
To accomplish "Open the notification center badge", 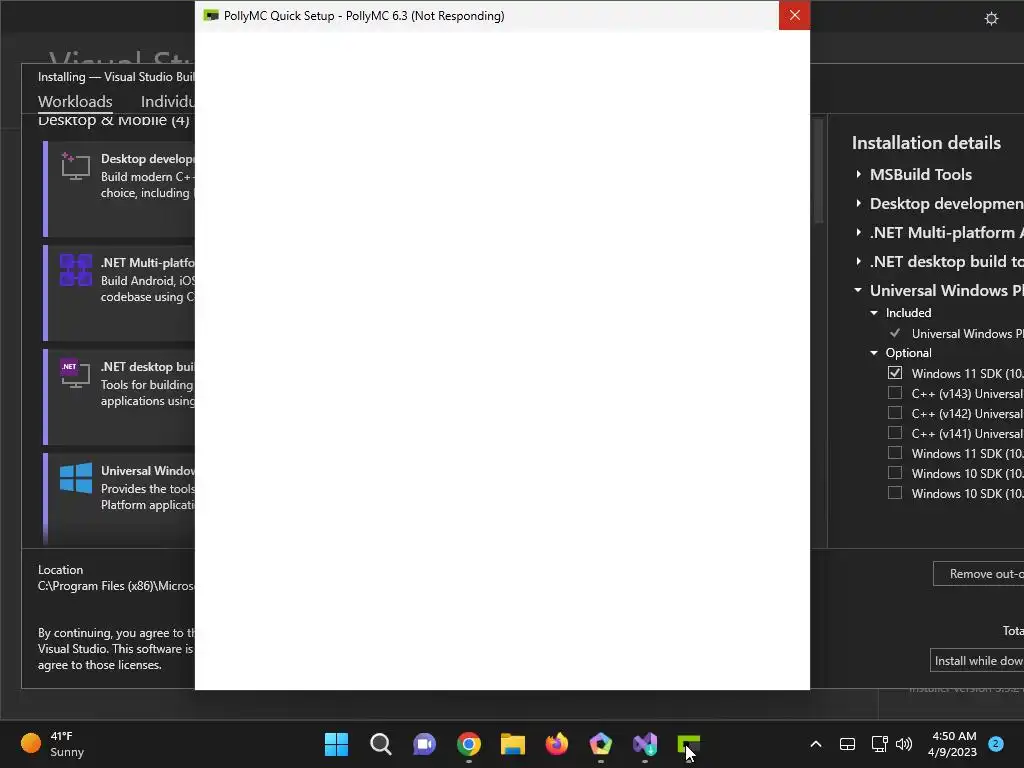I will (x=996, y=744).
